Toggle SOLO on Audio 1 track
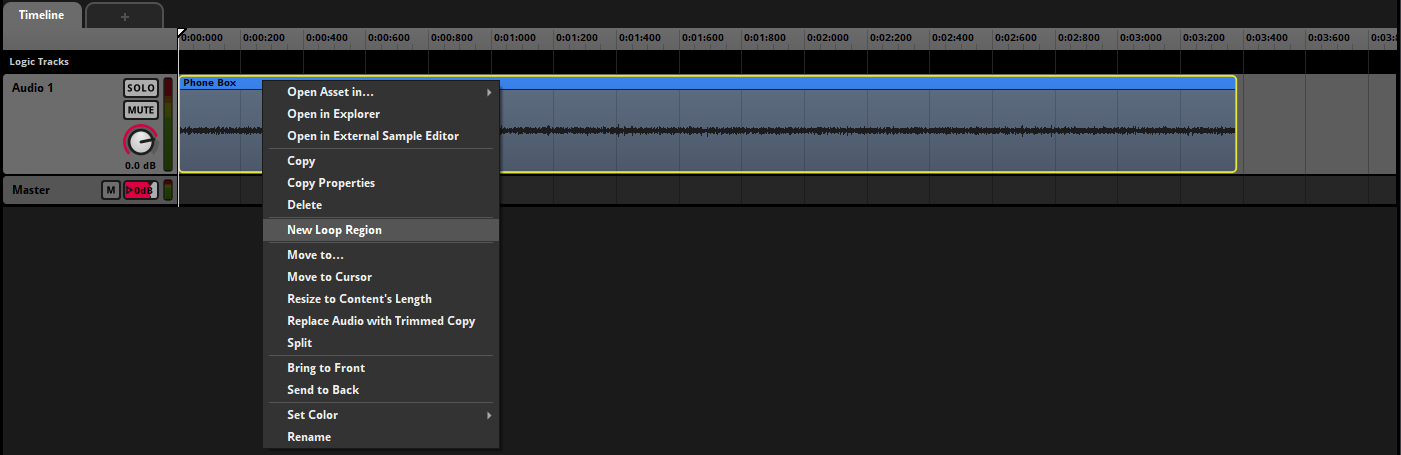The image size is (1401, 455). [141, 89]
